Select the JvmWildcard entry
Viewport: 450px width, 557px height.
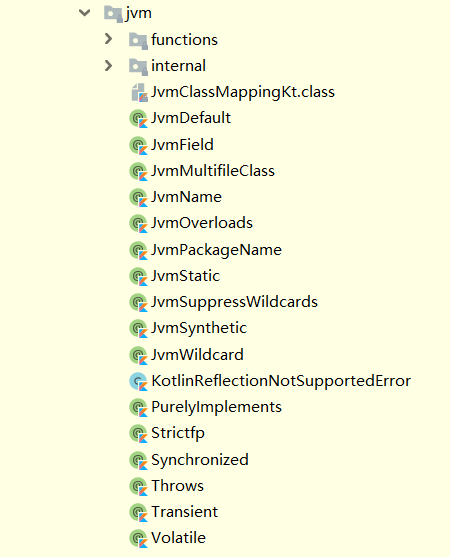pyautogui.click(x=197, y=355)
